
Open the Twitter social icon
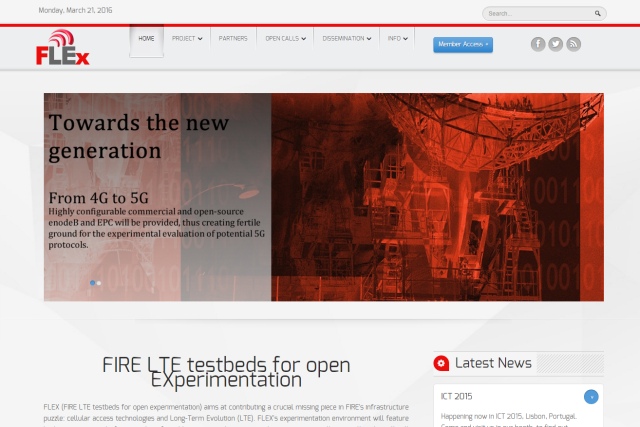pyautogui.click(x=556, y=44)
